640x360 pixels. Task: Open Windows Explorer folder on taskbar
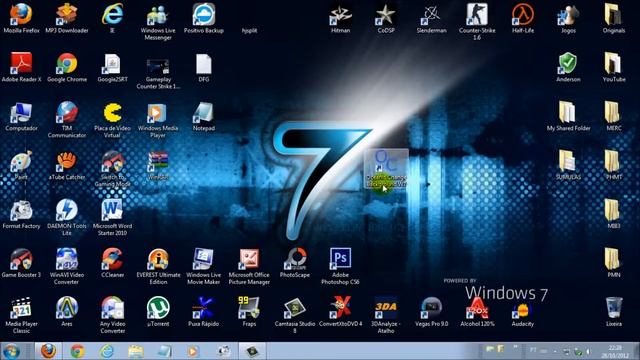[136, 351]
